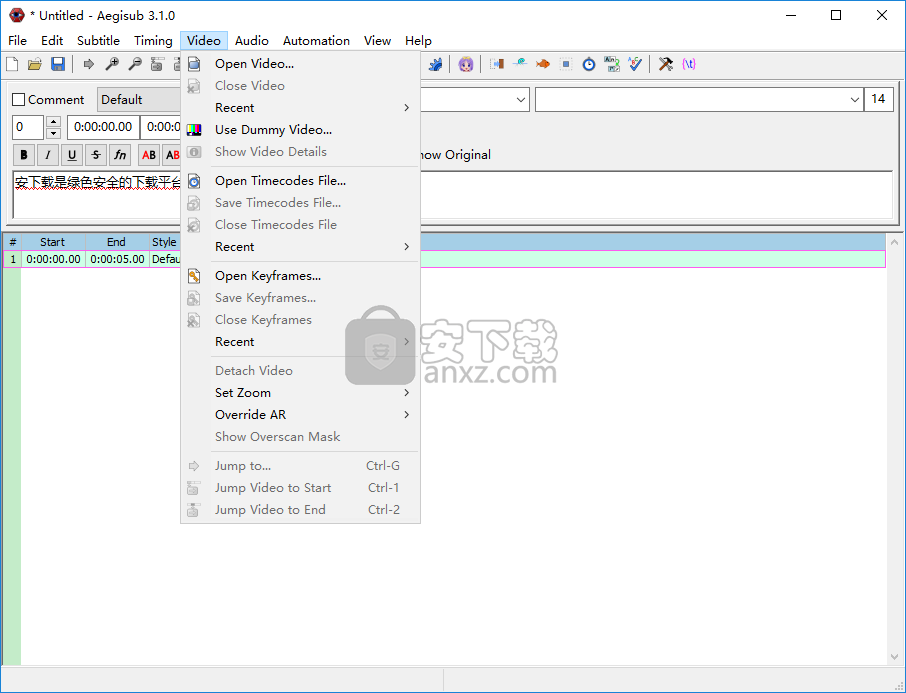This screenshot has height=693, width=906.
Task: Click the grid scrollbar up arrow
Action: 894,242
